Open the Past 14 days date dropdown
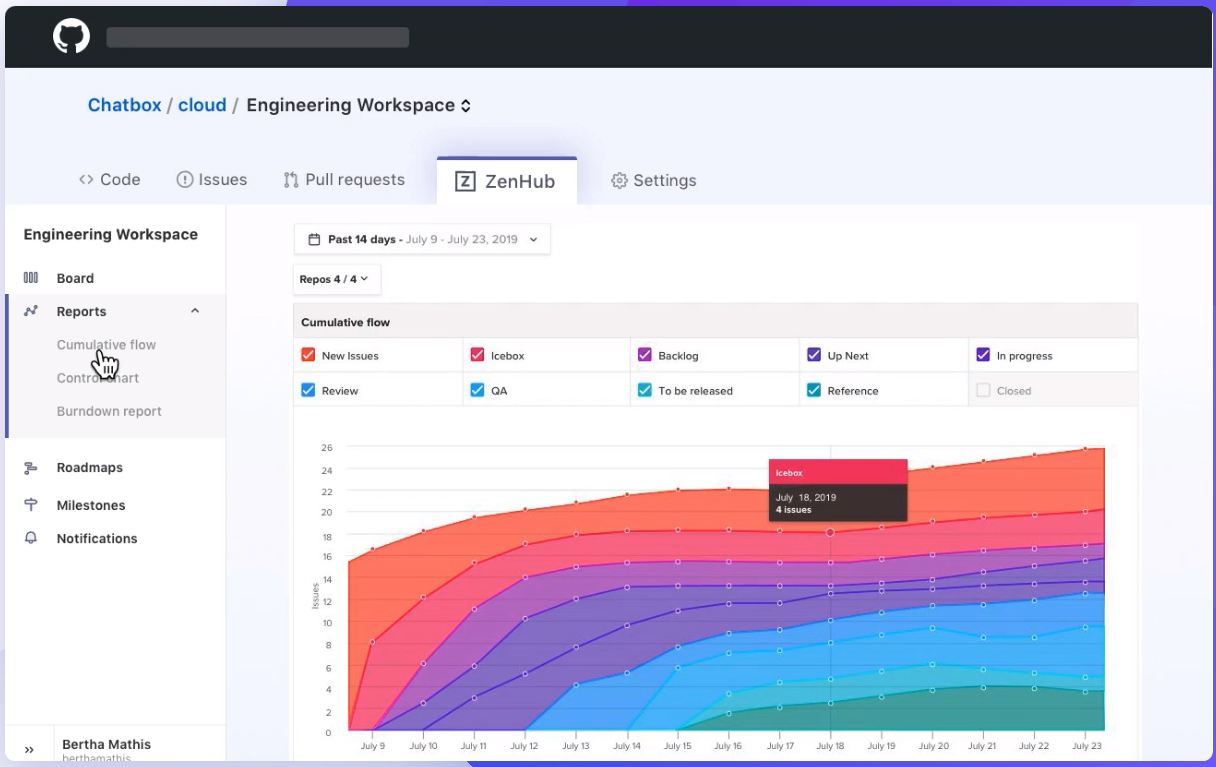This screenshot has height=767, width=1216. 422,240
